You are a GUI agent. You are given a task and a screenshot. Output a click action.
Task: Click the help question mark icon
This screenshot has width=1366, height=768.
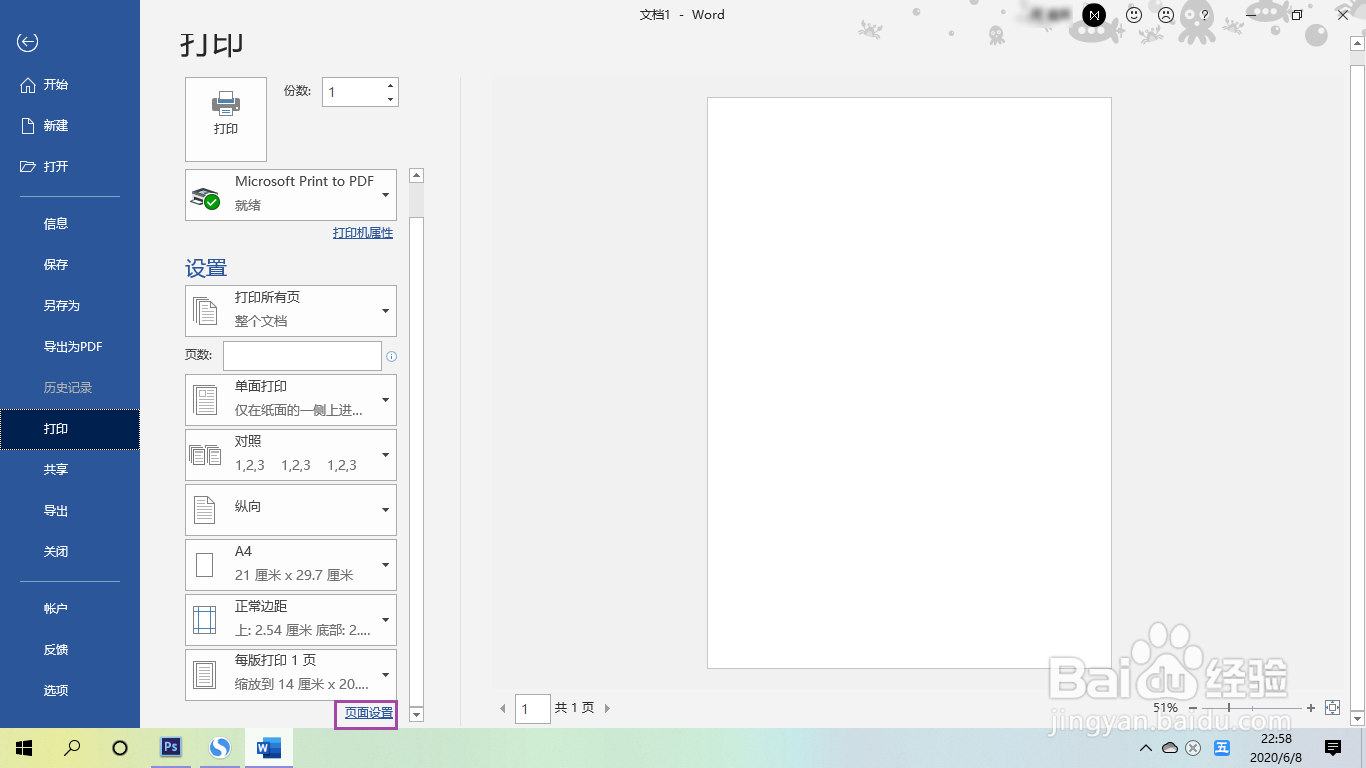(1205, 15)
